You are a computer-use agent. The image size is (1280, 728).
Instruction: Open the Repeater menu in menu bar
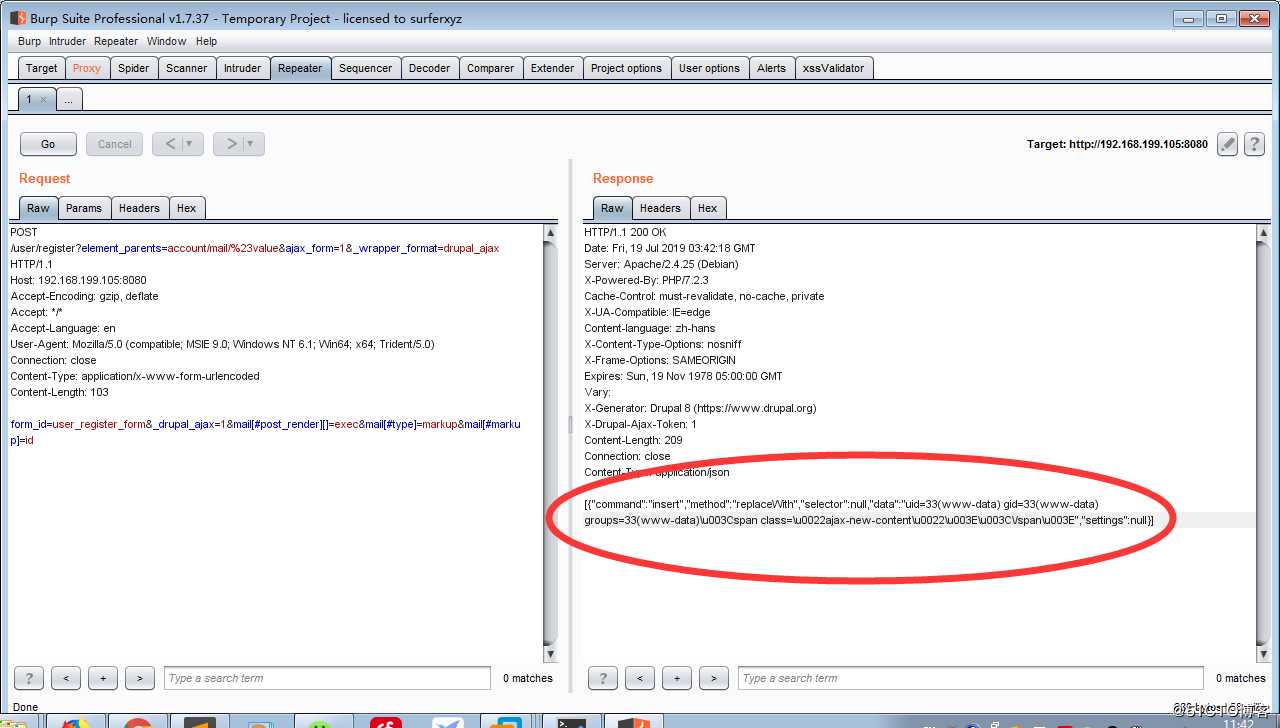click(x=116, y=41)
